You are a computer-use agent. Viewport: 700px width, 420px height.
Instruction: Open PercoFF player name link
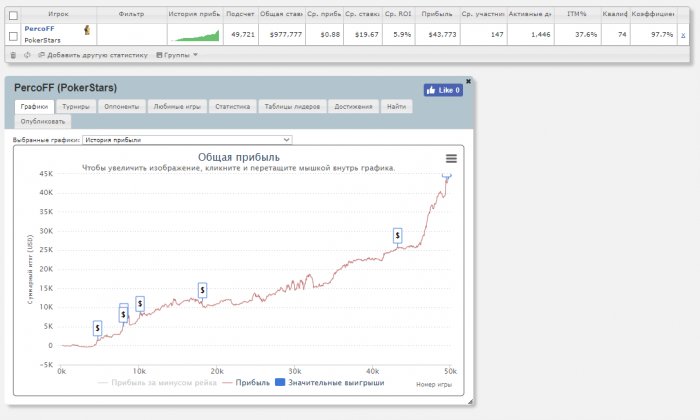[39, 29]
